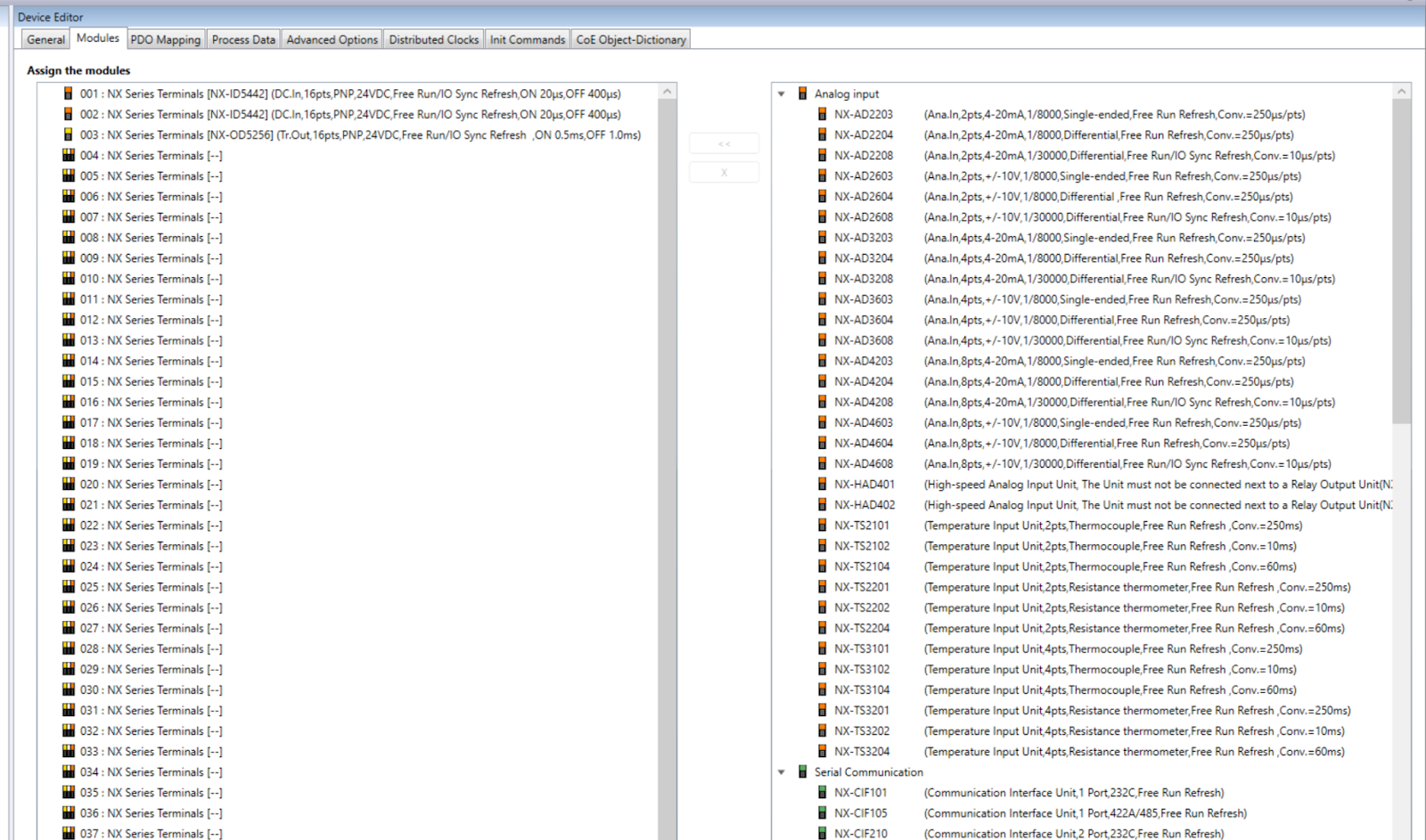This screenshot has height=840, width=1426.
Task: Click the NX-AD4203 module icon
Action: coord(822,361)
